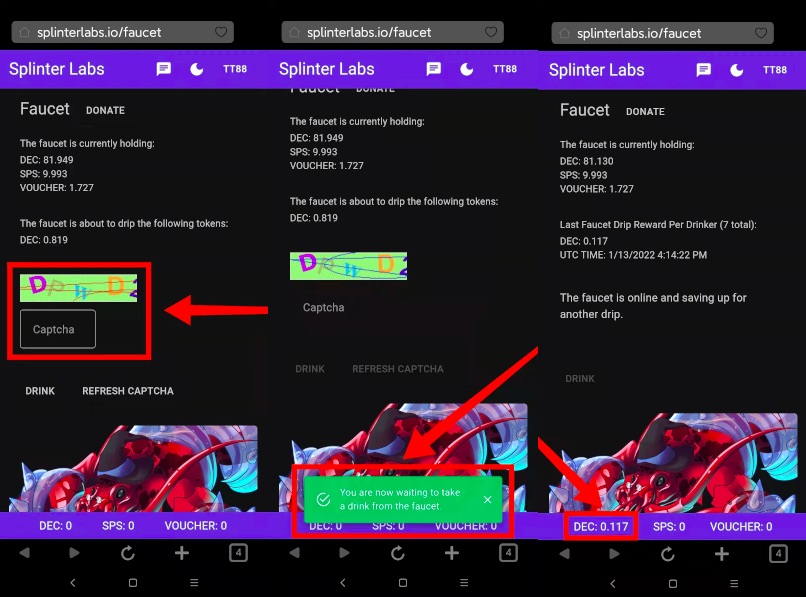Image resolution: width=806 pixels, height=597 pixels.
Task: Tap browser forward arrow on the DEC 81.130 page
Action: [614, 554]
